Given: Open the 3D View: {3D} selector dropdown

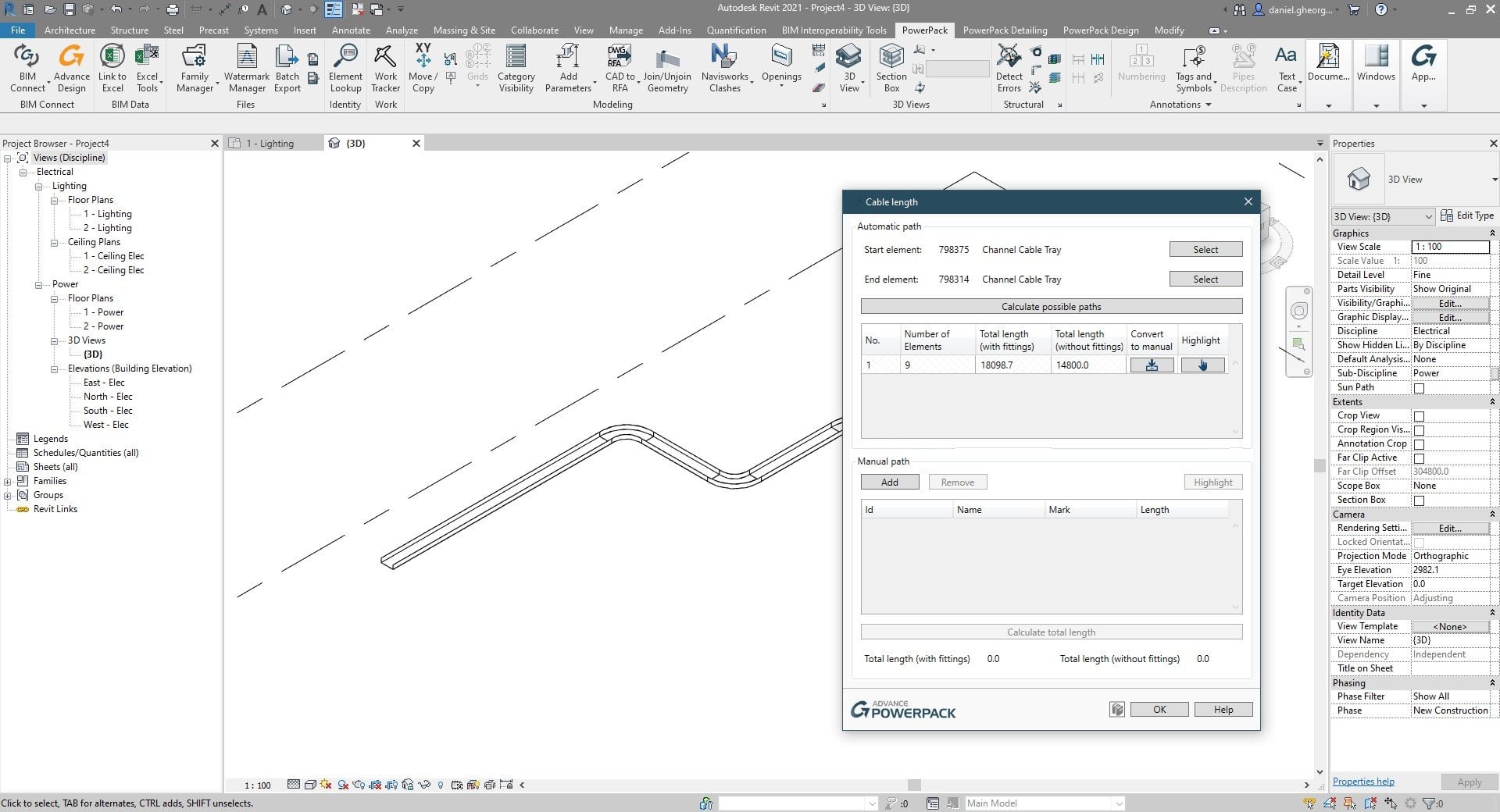Looking at the screenshot, I should point(1429,216).
